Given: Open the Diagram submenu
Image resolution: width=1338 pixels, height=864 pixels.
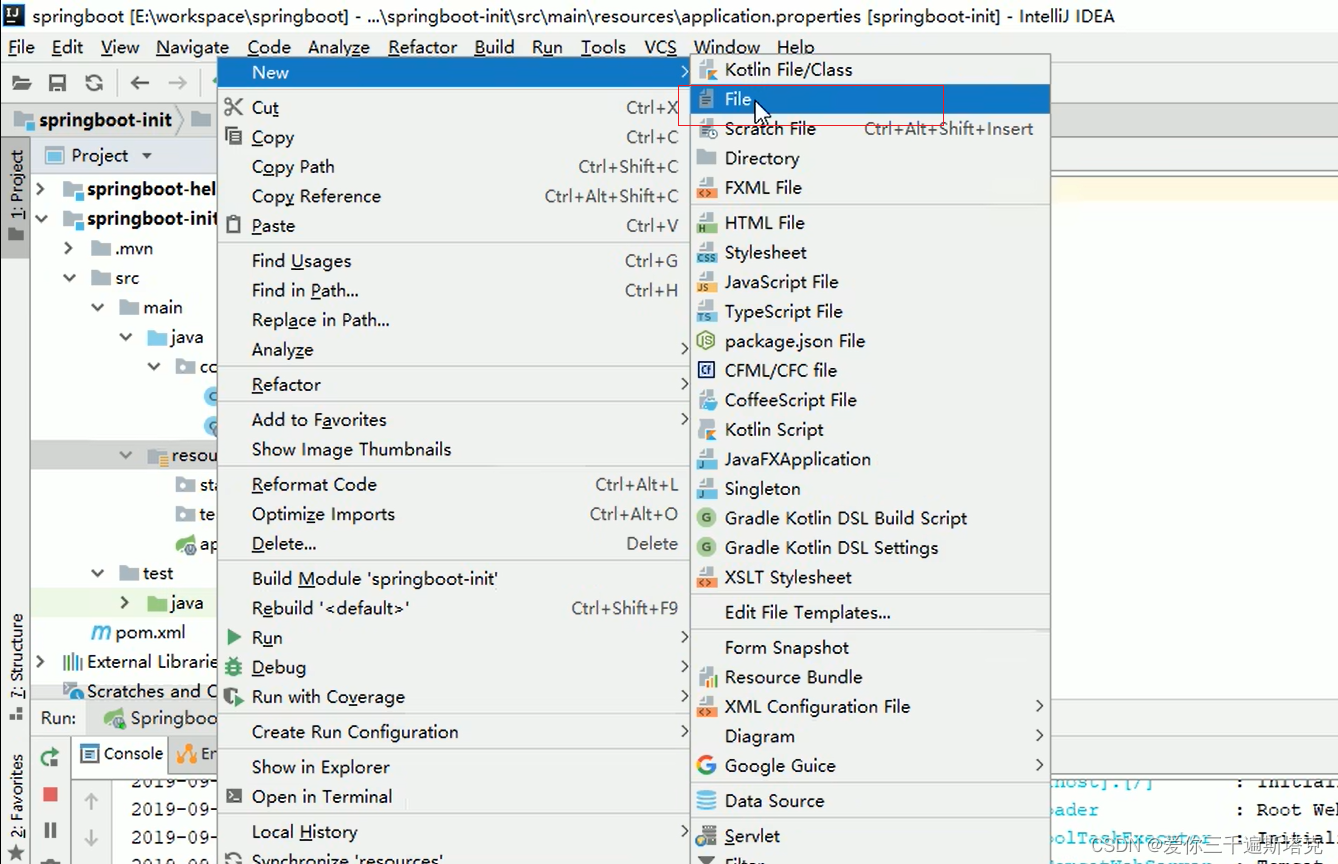Looking at the screenshot, I should [870, 736].
